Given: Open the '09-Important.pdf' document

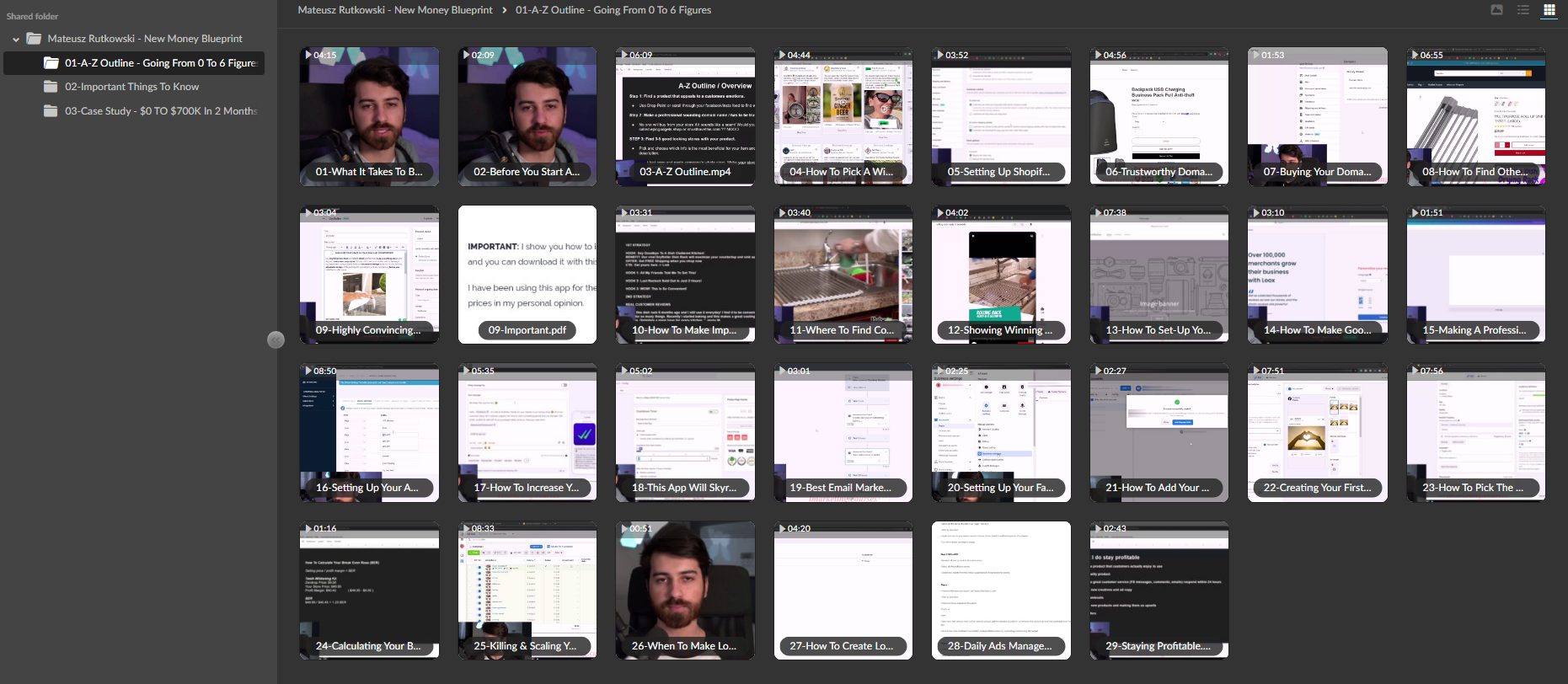Looking at the screenshot, I should (x=527, y=275).
